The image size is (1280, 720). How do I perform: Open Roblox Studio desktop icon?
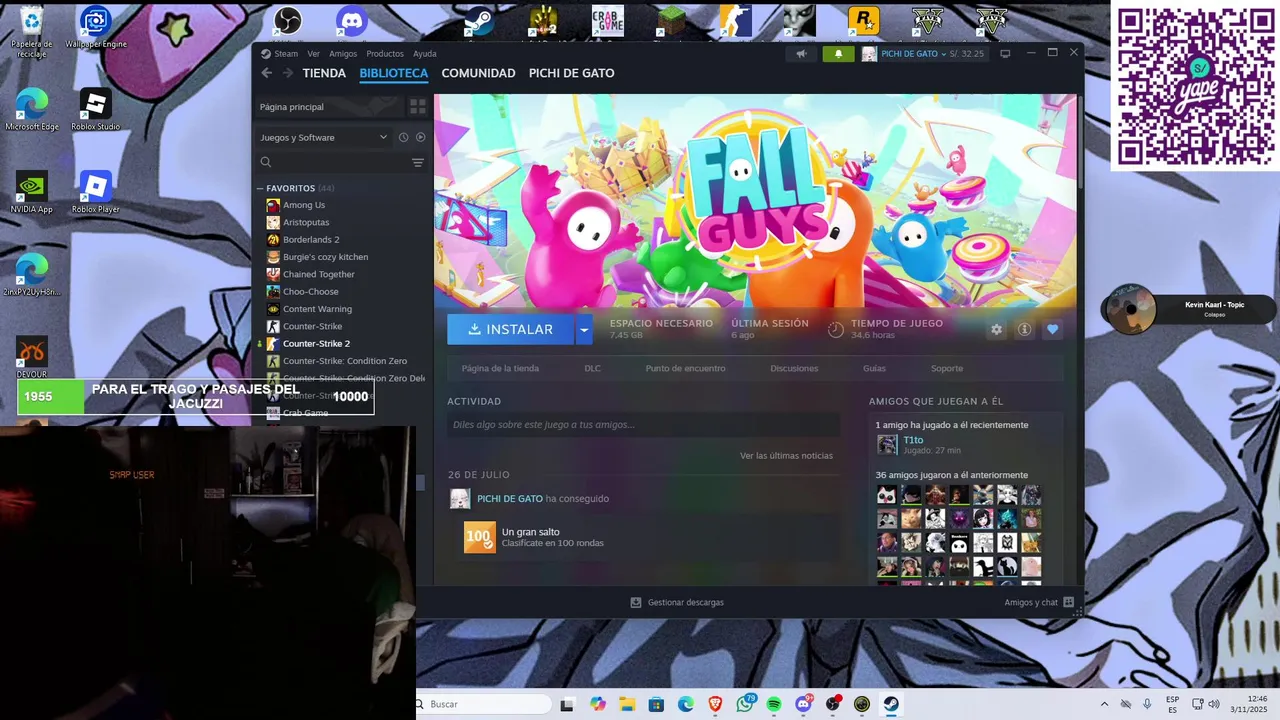95,110
